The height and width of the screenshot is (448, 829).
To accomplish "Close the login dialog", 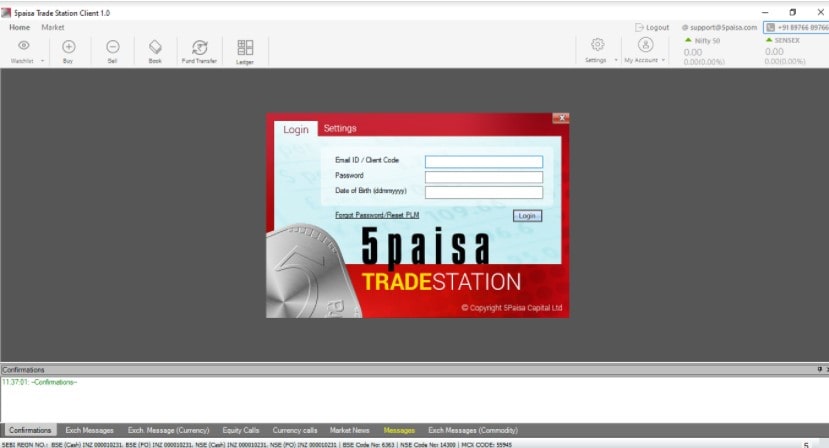I will (560, 118).
